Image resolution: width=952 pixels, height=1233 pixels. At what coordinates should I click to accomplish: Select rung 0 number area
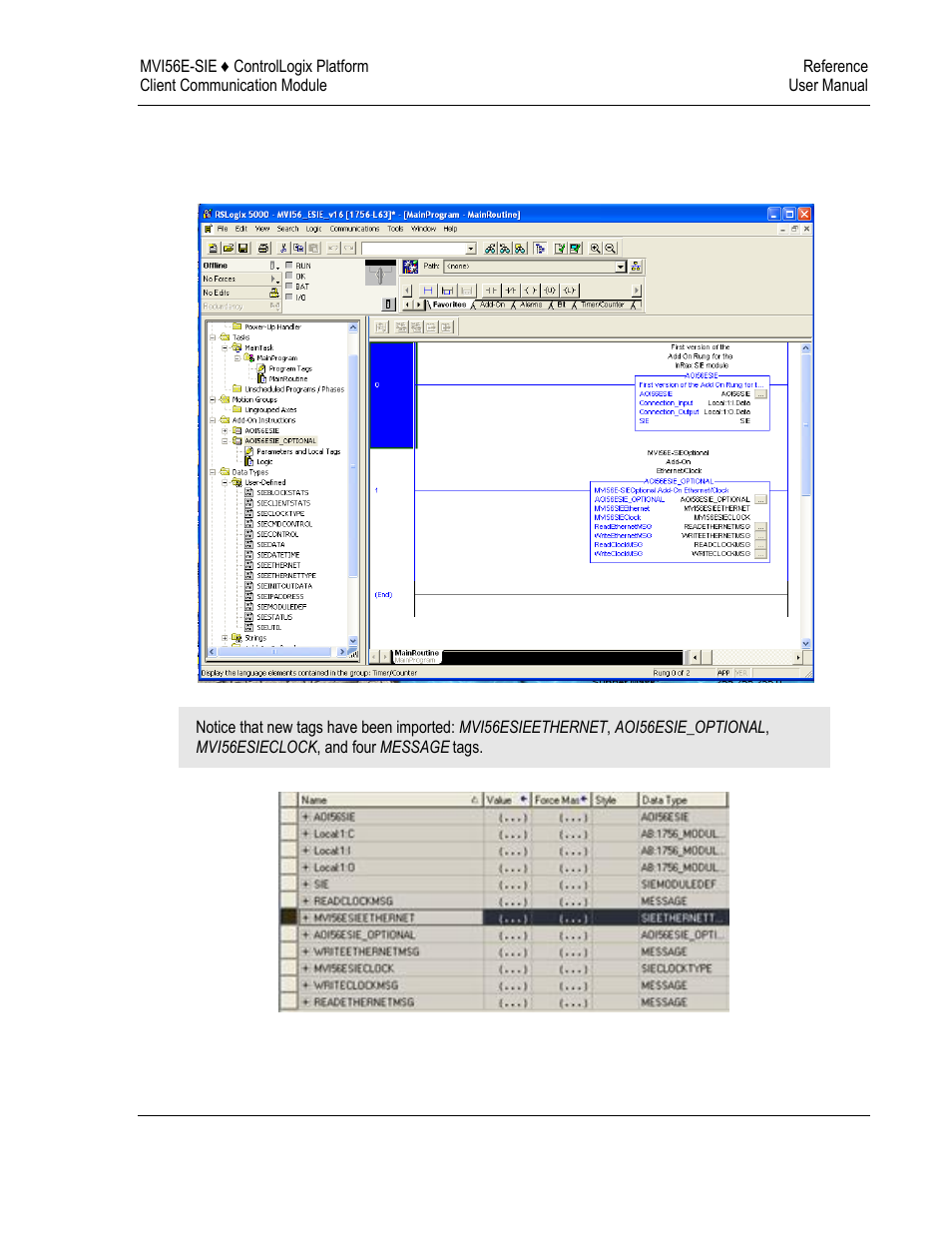(391, 394)
